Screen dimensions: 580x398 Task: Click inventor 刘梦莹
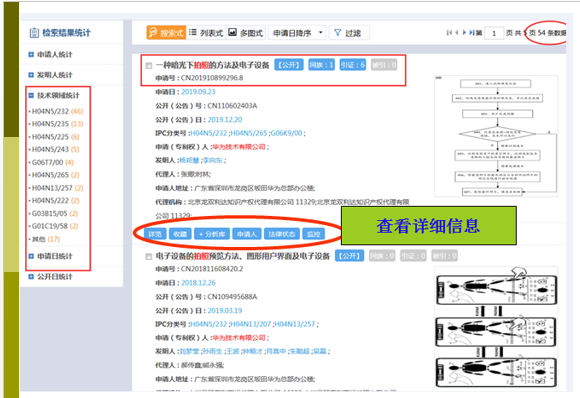pyautogui.click(x=189, y=351)
